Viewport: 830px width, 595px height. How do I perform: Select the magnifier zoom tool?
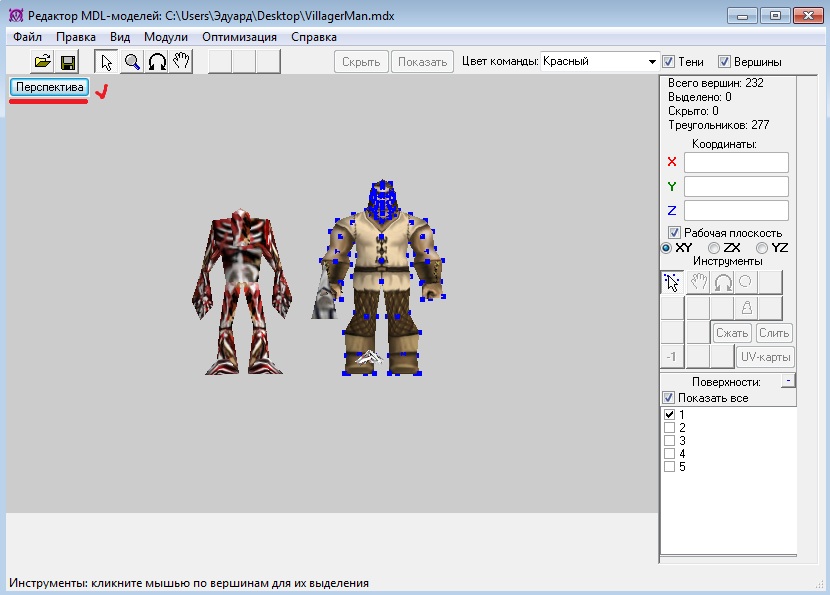pyautogui.click(x=132, y=62)
